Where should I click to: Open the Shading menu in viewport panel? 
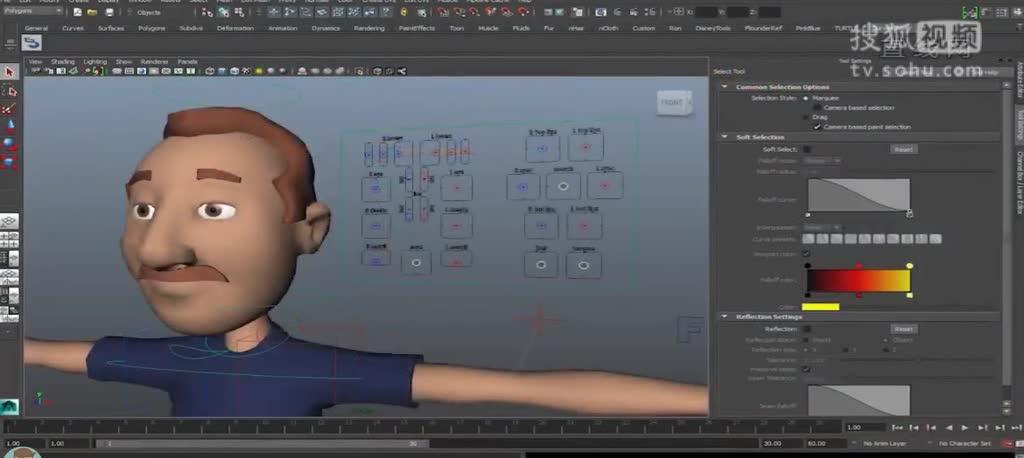pyautogui.click(x=62, y=61)
